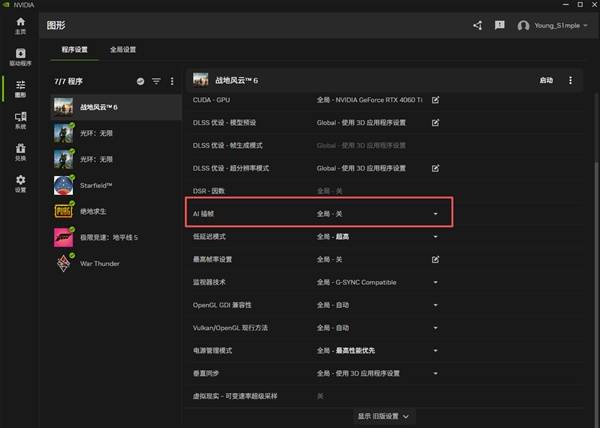Expand the AI 插帧 dropdown
This screenshot has width=600, height=428.
tap(435, 214)
